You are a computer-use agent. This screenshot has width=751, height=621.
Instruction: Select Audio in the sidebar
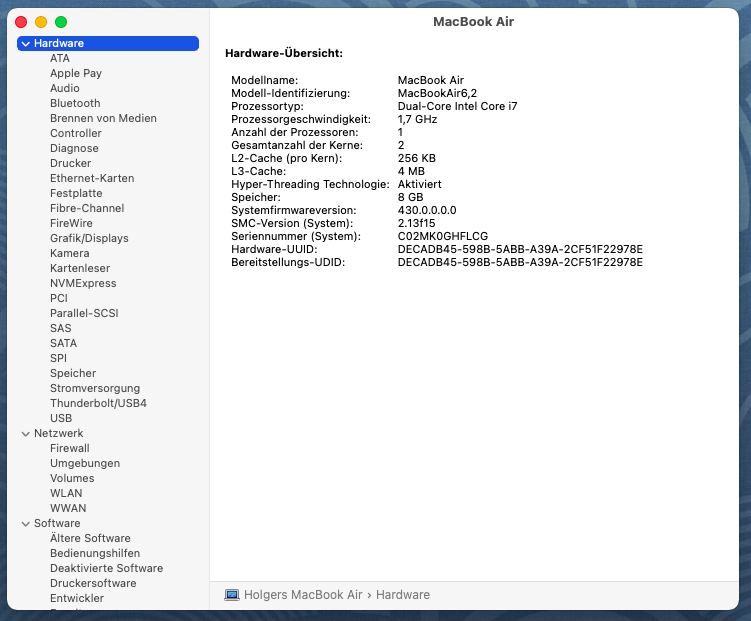click(x=65, y=88)
